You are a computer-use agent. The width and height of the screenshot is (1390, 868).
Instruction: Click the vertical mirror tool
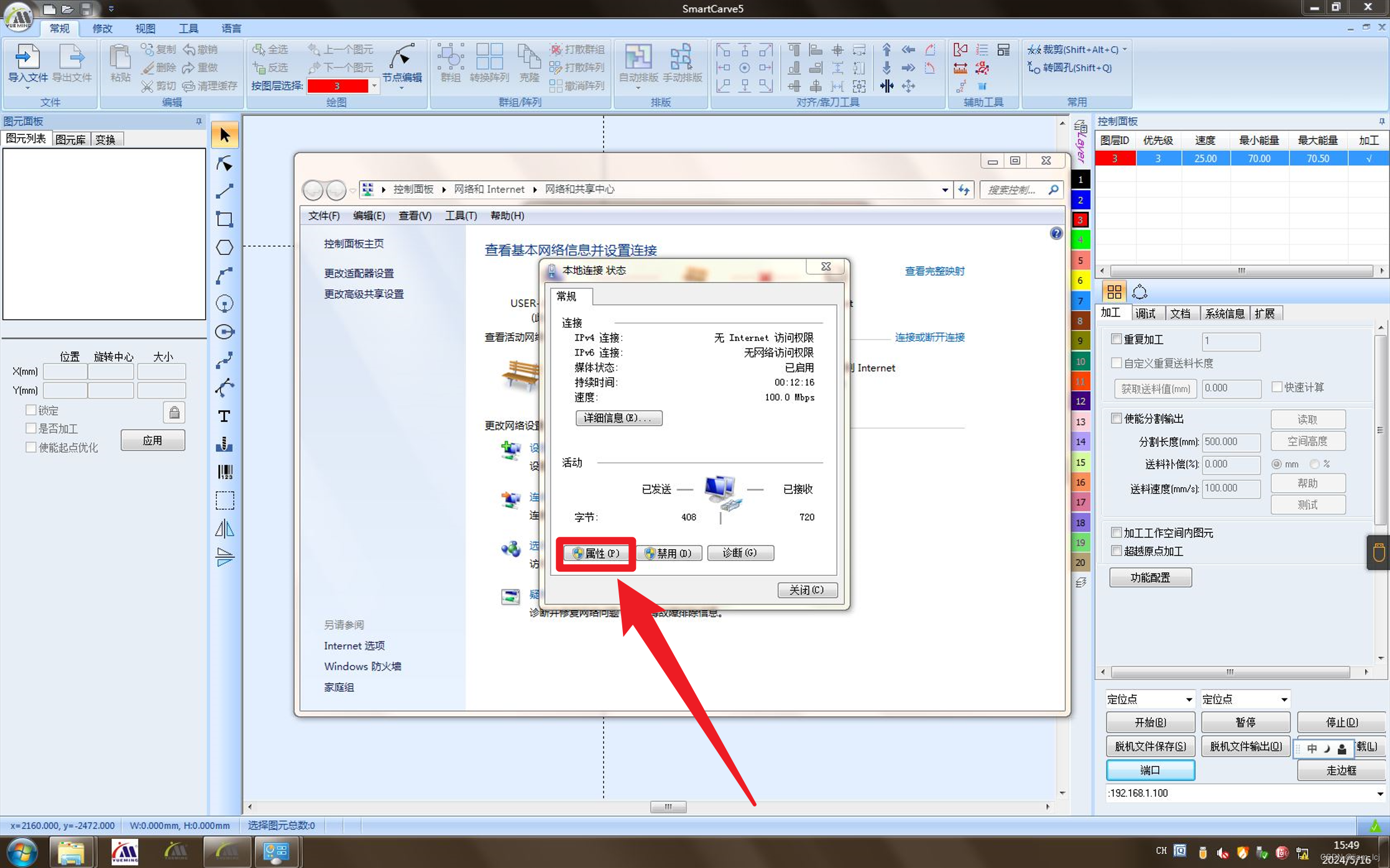(224, 556)
